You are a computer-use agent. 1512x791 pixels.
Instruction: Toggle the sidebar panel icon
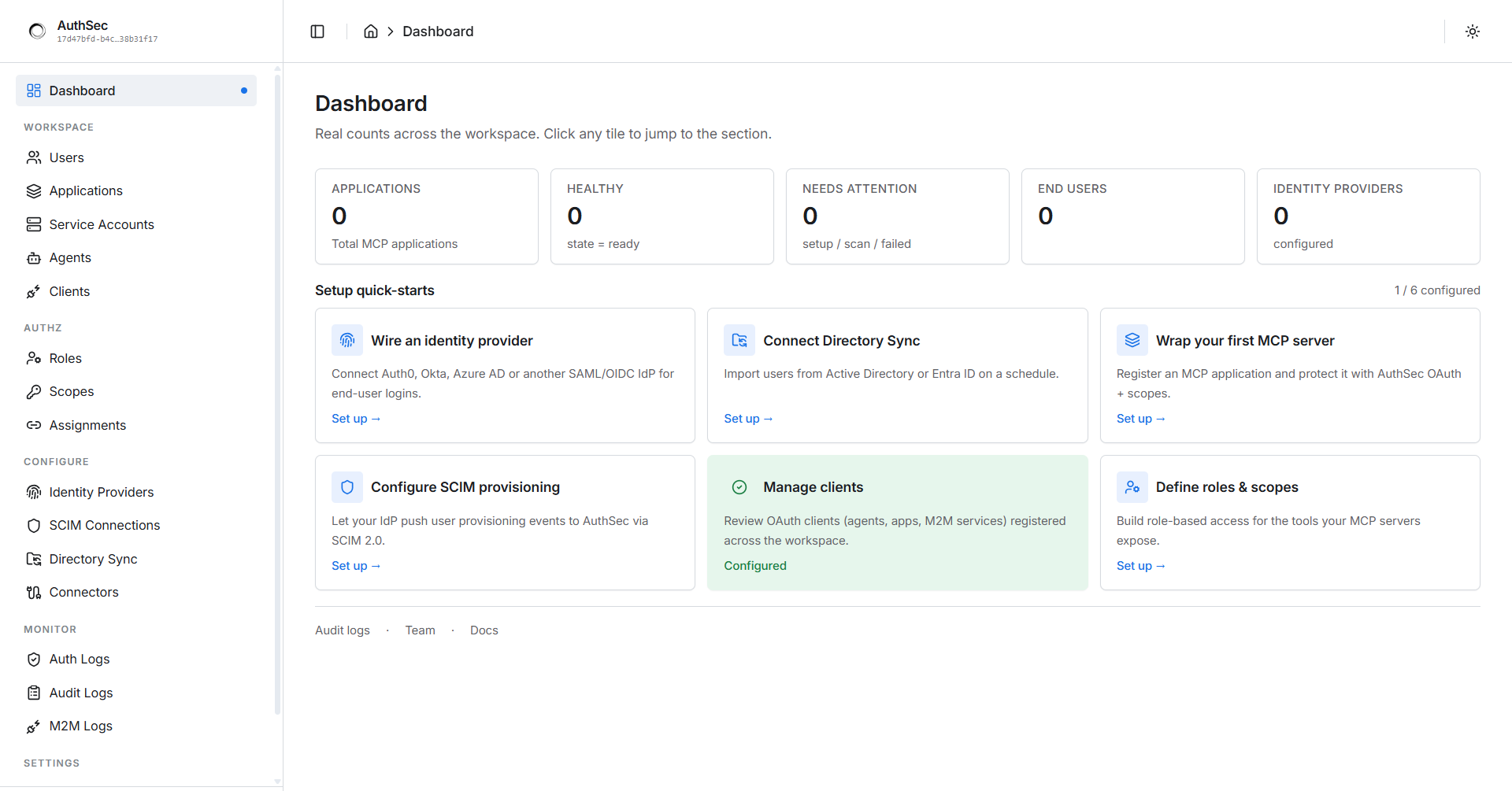coord(317,31)
